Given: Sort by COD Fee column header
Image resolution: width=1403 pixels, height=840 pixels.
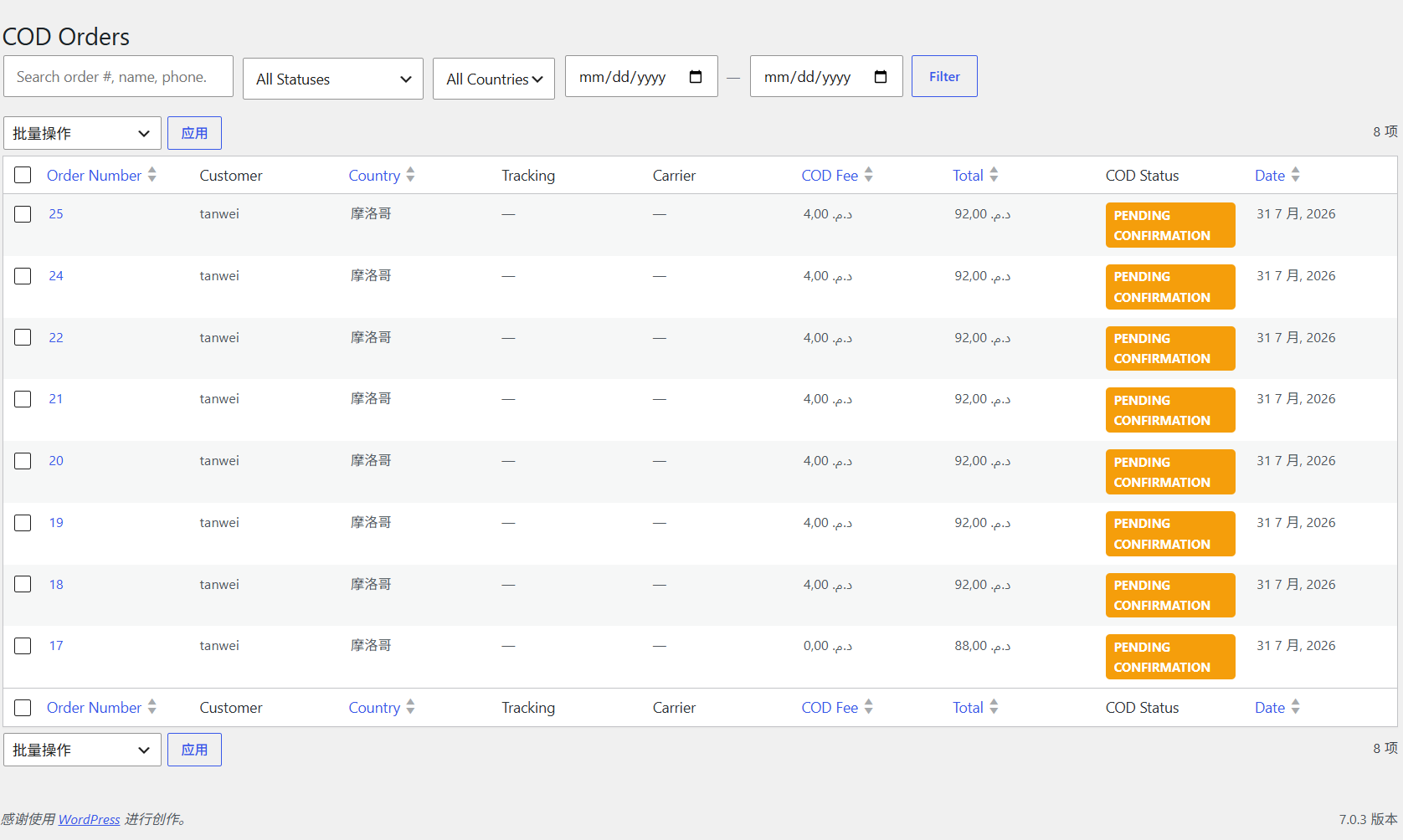Looking at the screenshot, I should [830, 175].
